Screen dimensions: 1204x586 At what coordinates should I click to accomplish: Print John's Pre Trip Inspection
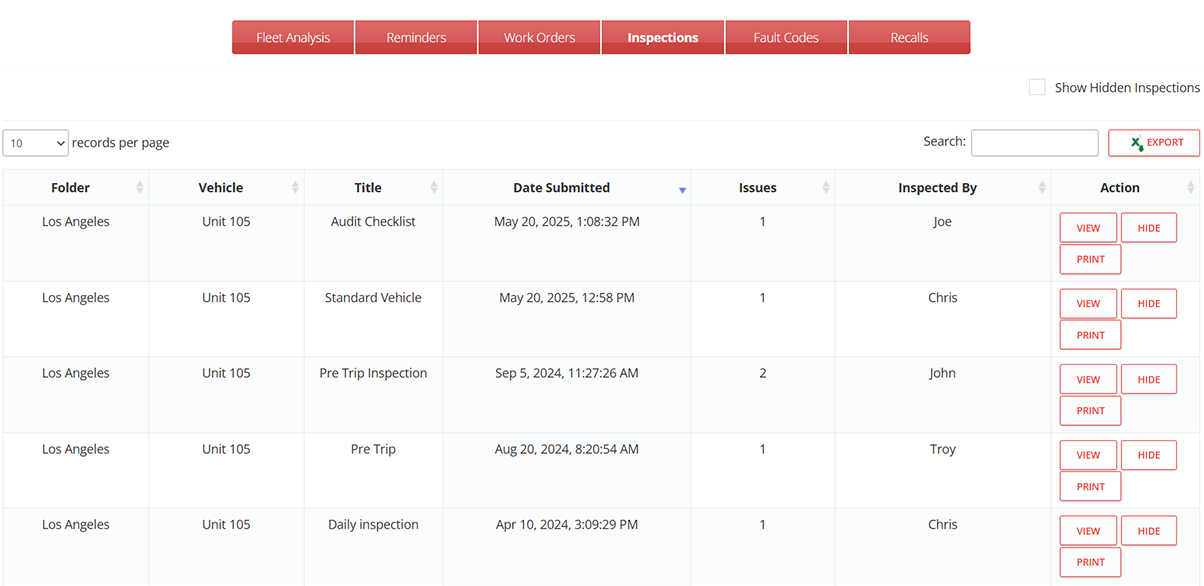pyautogui.click(x=1089, y=410)
